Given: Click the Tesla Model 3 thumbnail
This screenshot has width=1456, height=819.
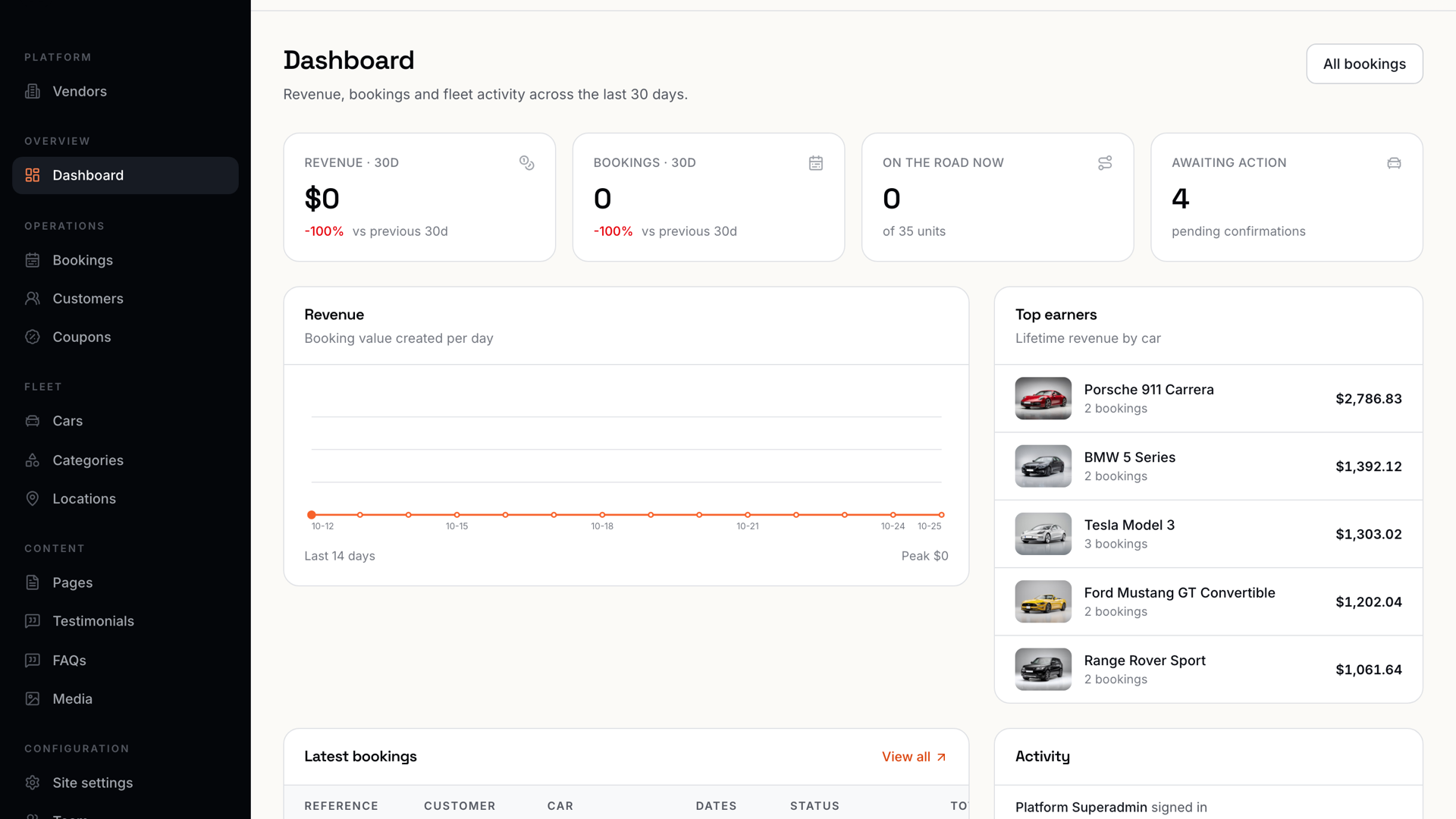Looking at the screenshot, I should [x=1043, y=534].
